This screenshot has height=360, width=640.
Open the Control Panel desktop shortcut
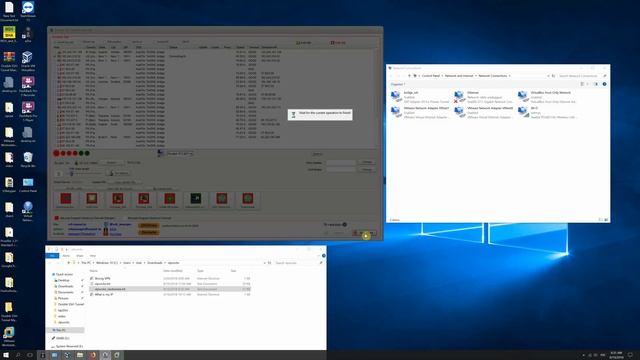(x=28, y=184)
